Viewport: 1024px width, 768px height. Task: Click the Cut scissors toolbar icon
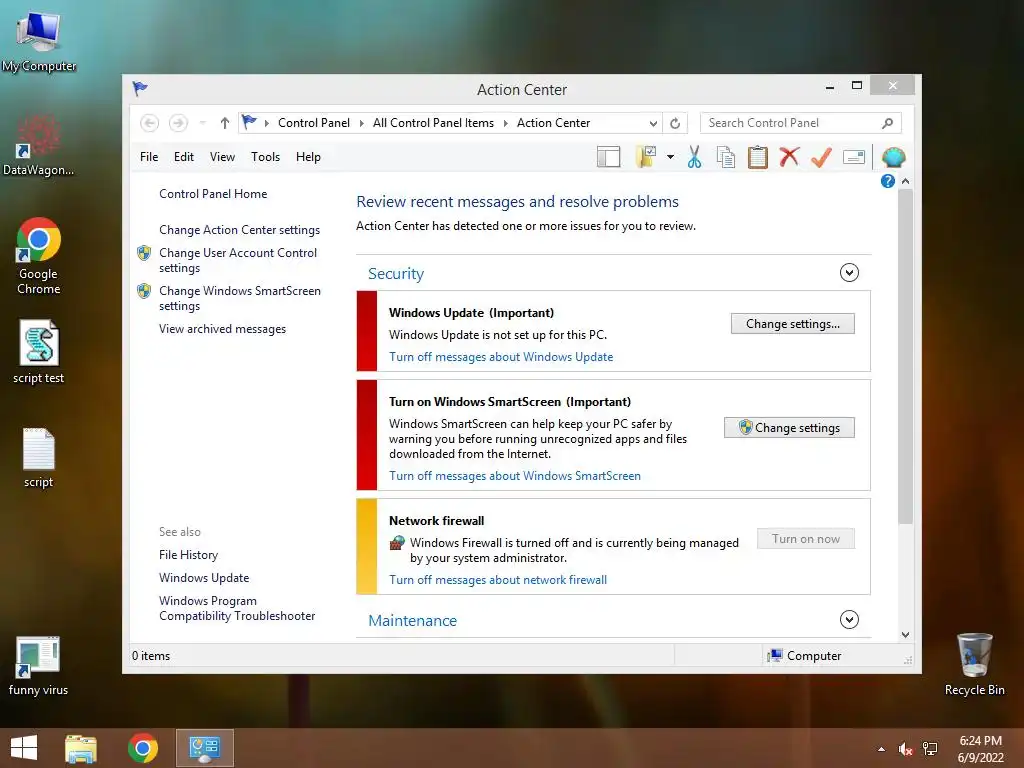tap(694, 157)
